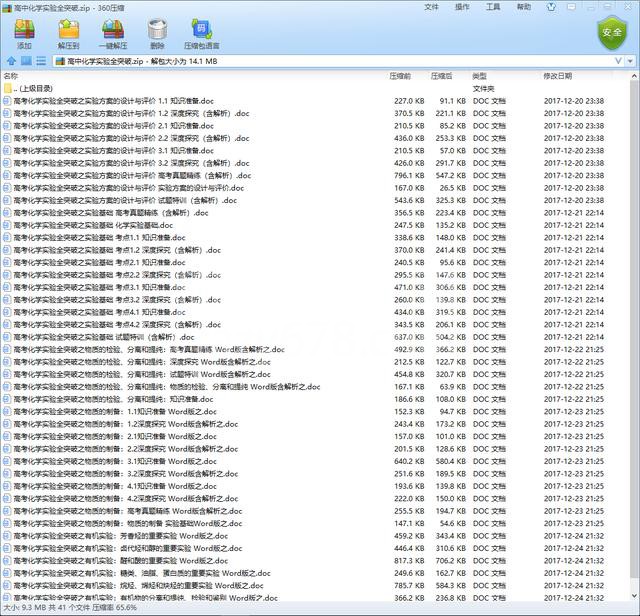Click the 解压到 (Extract to) icon

(68, 33)
